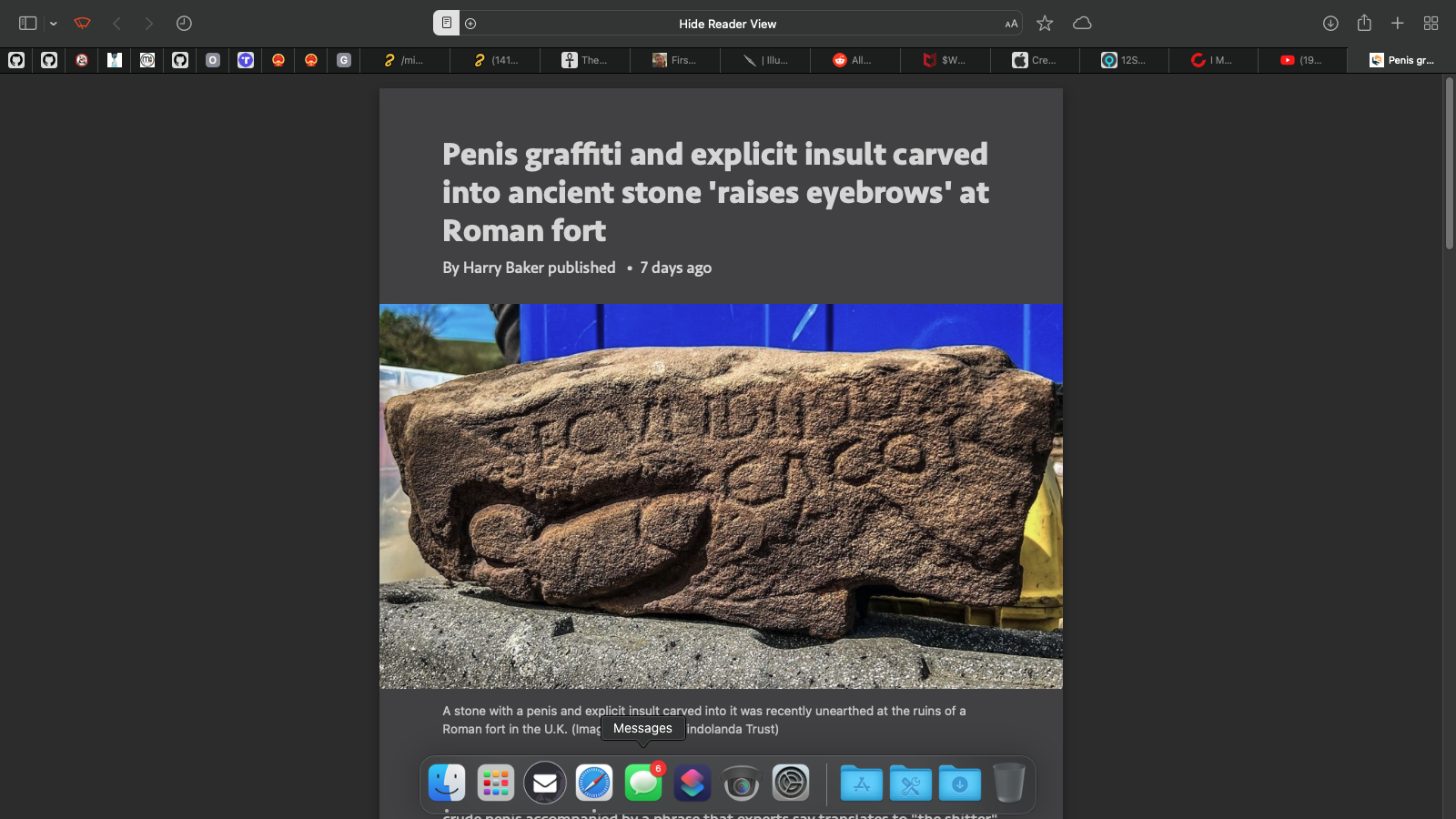Click the Reader View page icon
This screenshot has width=1456, height=819.
pyautogui.click(x=446, y=23)
